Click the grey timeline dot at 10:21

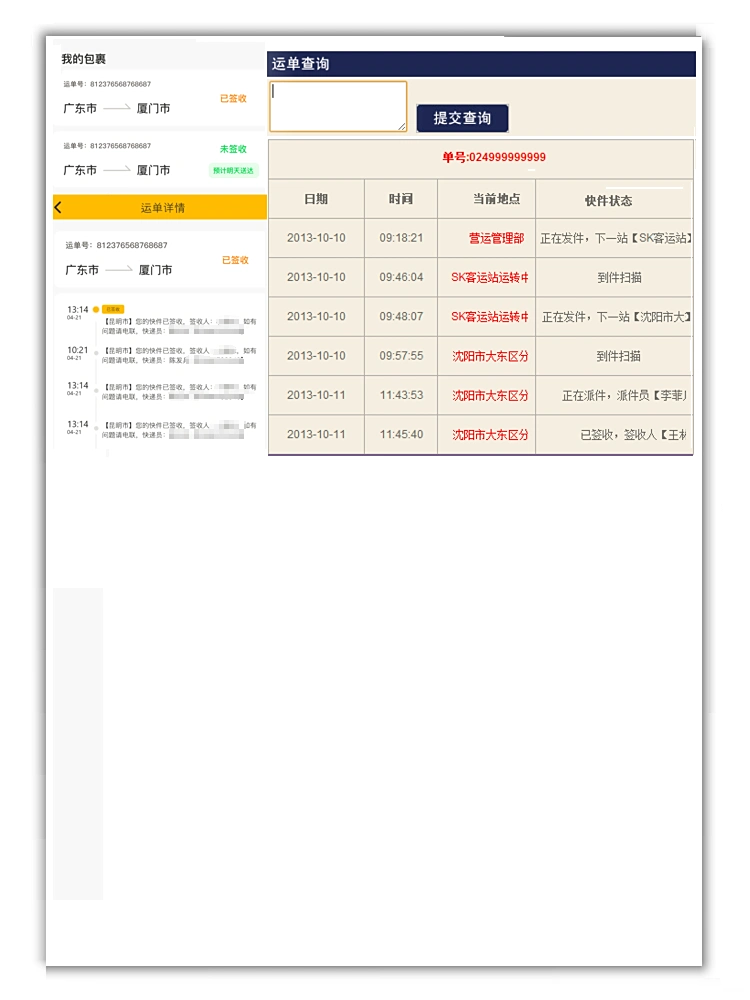96,351
